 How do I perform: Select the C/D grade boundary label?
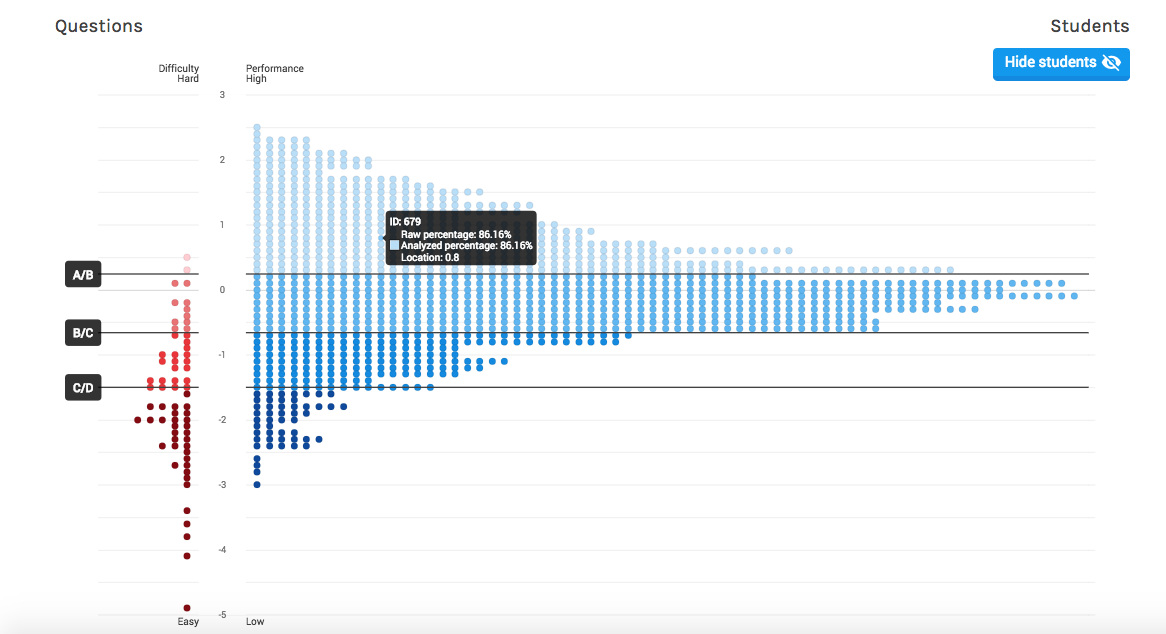(x=83, y=387)
